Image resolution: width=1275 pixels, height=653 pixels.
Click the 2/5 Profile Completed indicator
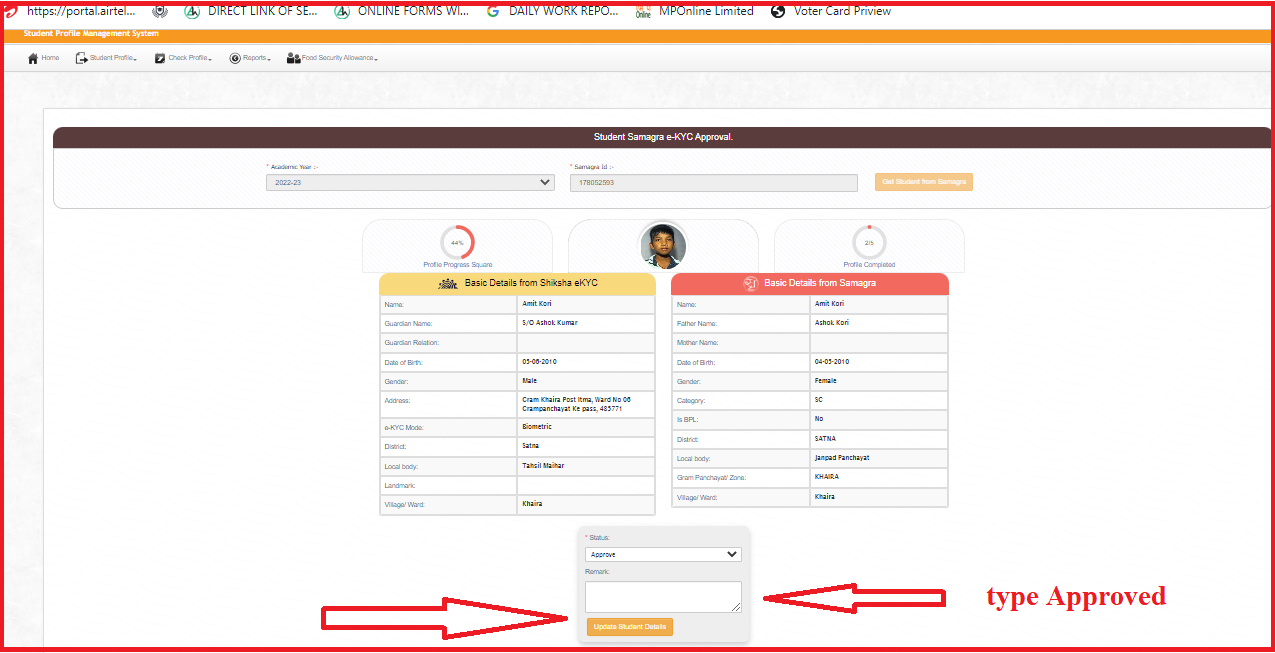tap(868, 243)
